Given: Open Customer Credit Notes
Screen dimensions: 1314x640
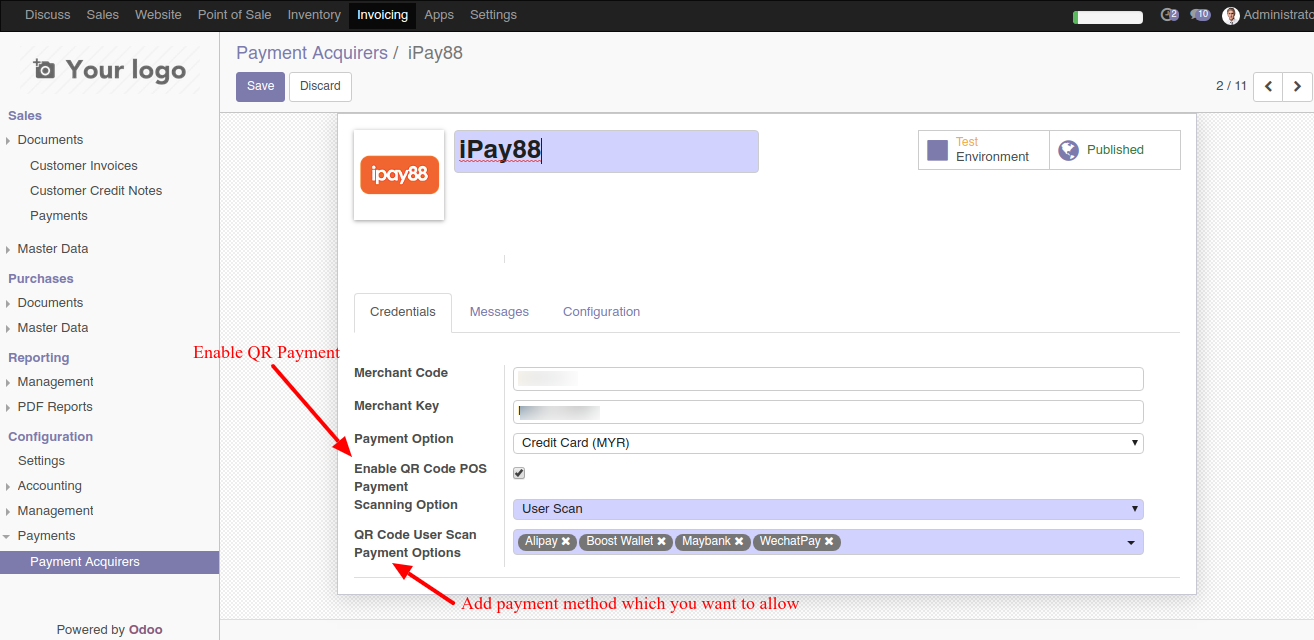Looking at the screenshot, I should coord(96,191).
